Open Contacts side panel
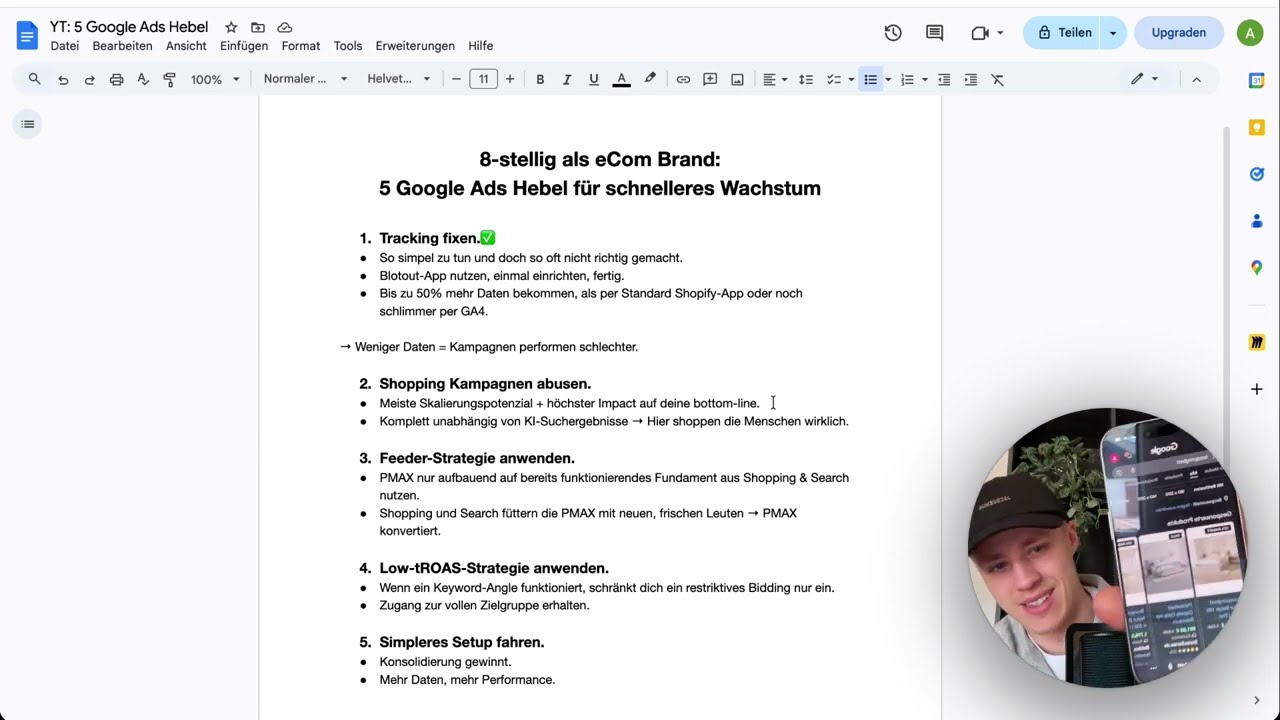Screen dimensions: 1280x720 (1257, 221)
